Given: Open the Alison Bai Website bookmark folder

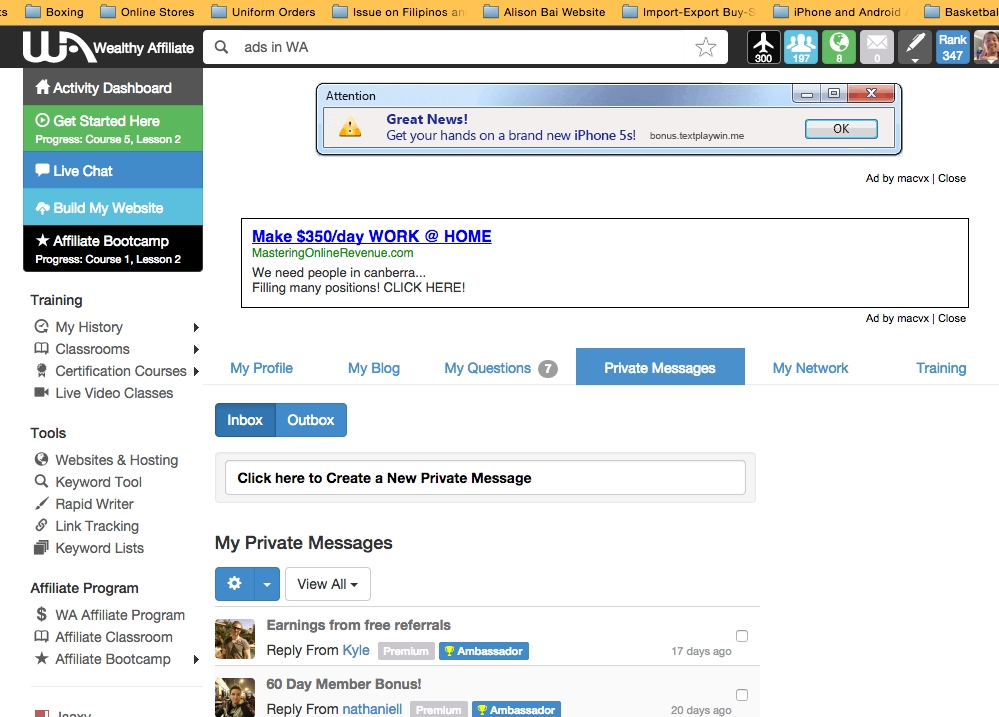Looking at the screenshot, I should coord(544,11).
